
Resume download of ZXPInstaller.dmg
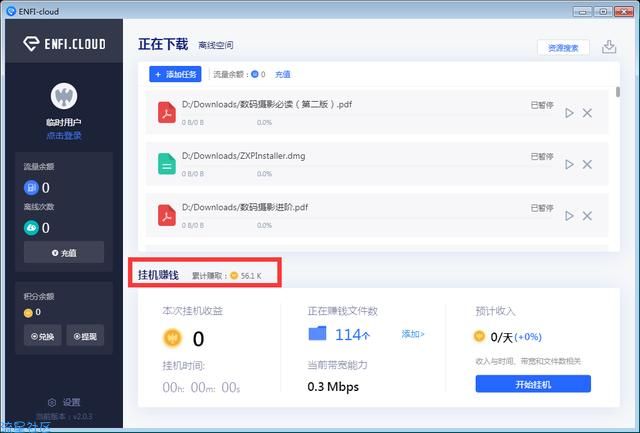(x=569, y=164)
